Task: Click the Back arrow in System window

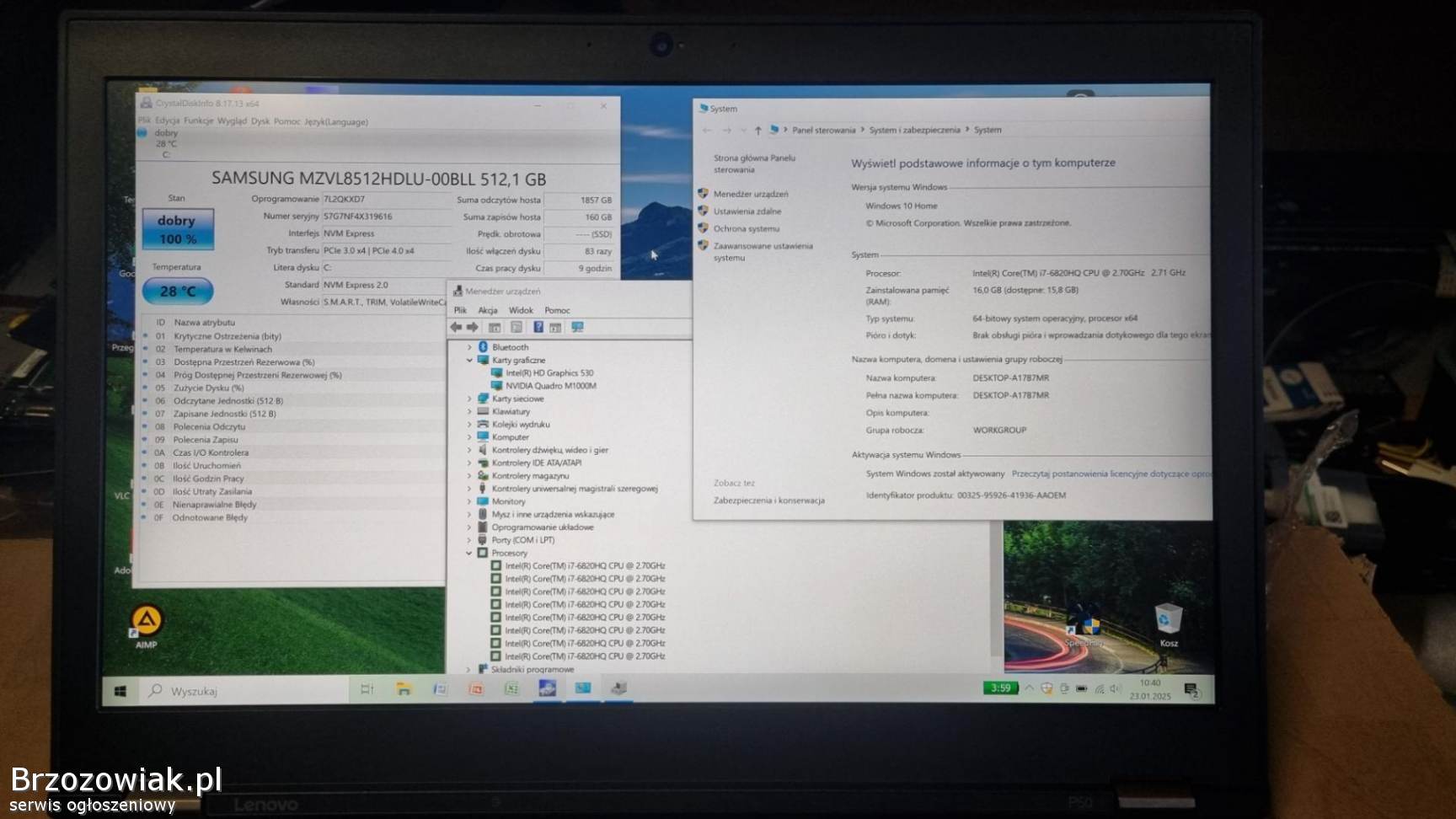Action: [707, 130]
